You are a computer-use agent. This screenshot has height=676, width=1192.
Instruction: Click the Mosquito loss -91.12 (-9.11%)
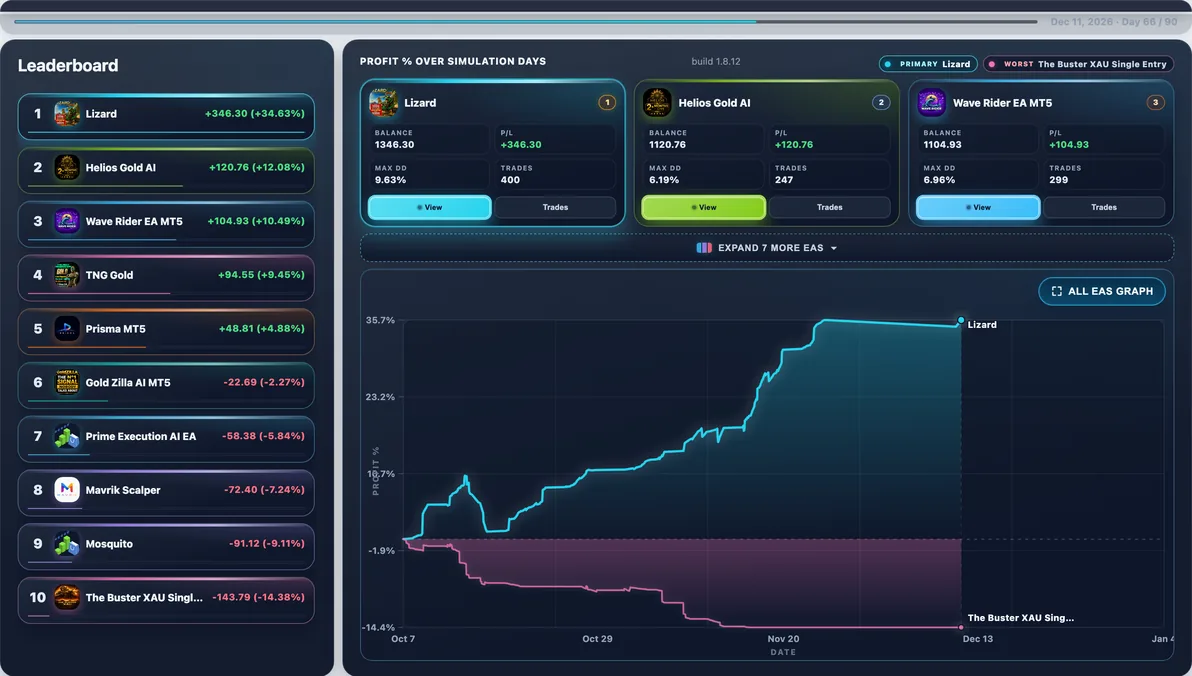[x=266, y=544]
